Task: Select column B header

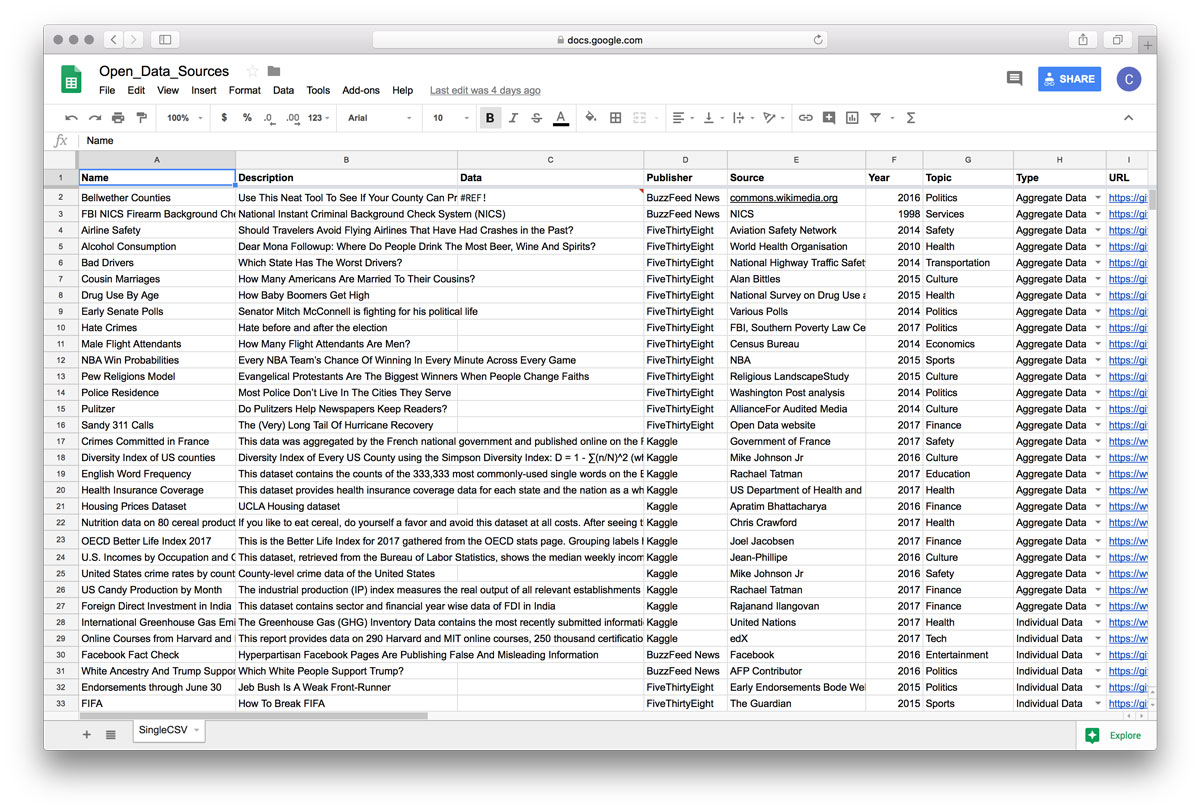Action: tap(346, 160)
